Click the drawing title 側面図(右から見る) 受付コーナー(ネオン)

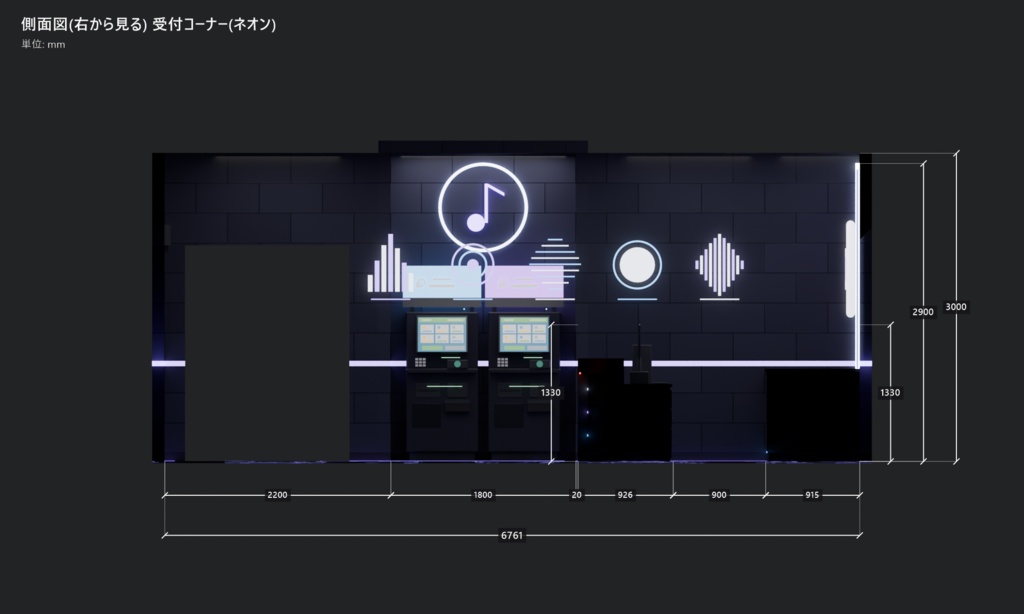(148, 24)
